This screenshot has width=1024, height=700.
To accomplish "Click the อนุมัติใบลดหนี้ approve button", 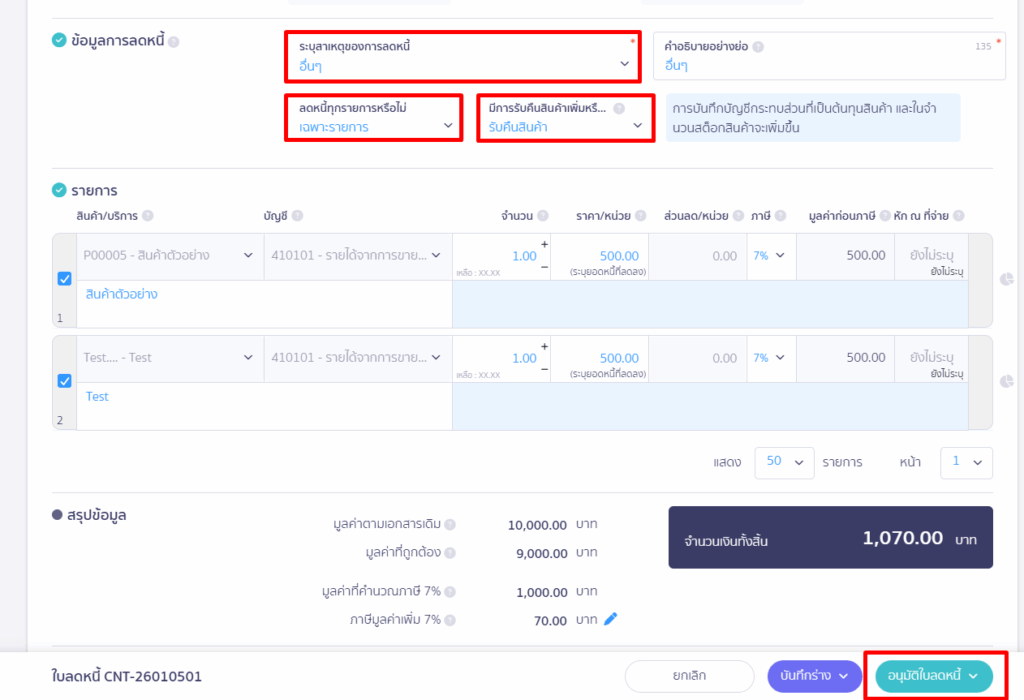I will [x=933, y=676].
